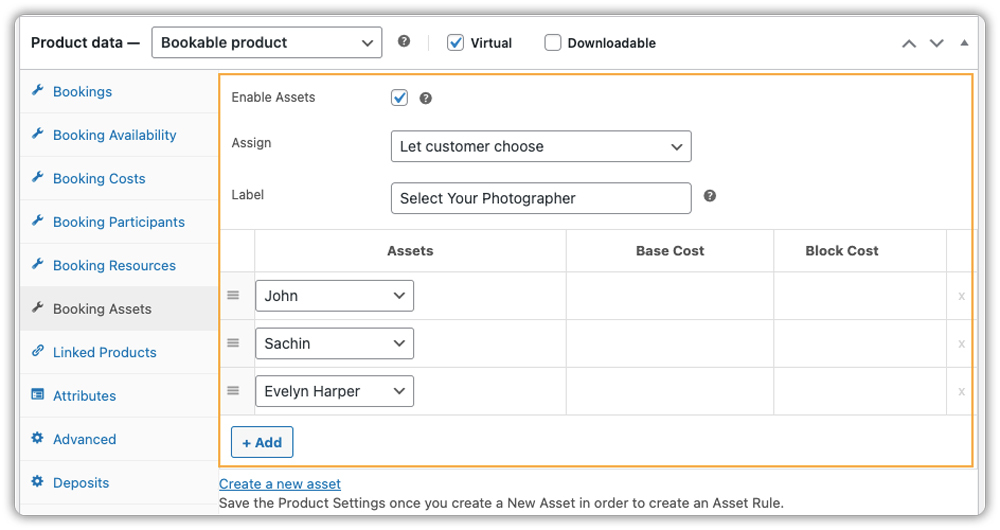The height and width of the screenshot is (530, 1000).
Task: Remove the Evelyn Harper row with x
Action: (961, 392)
